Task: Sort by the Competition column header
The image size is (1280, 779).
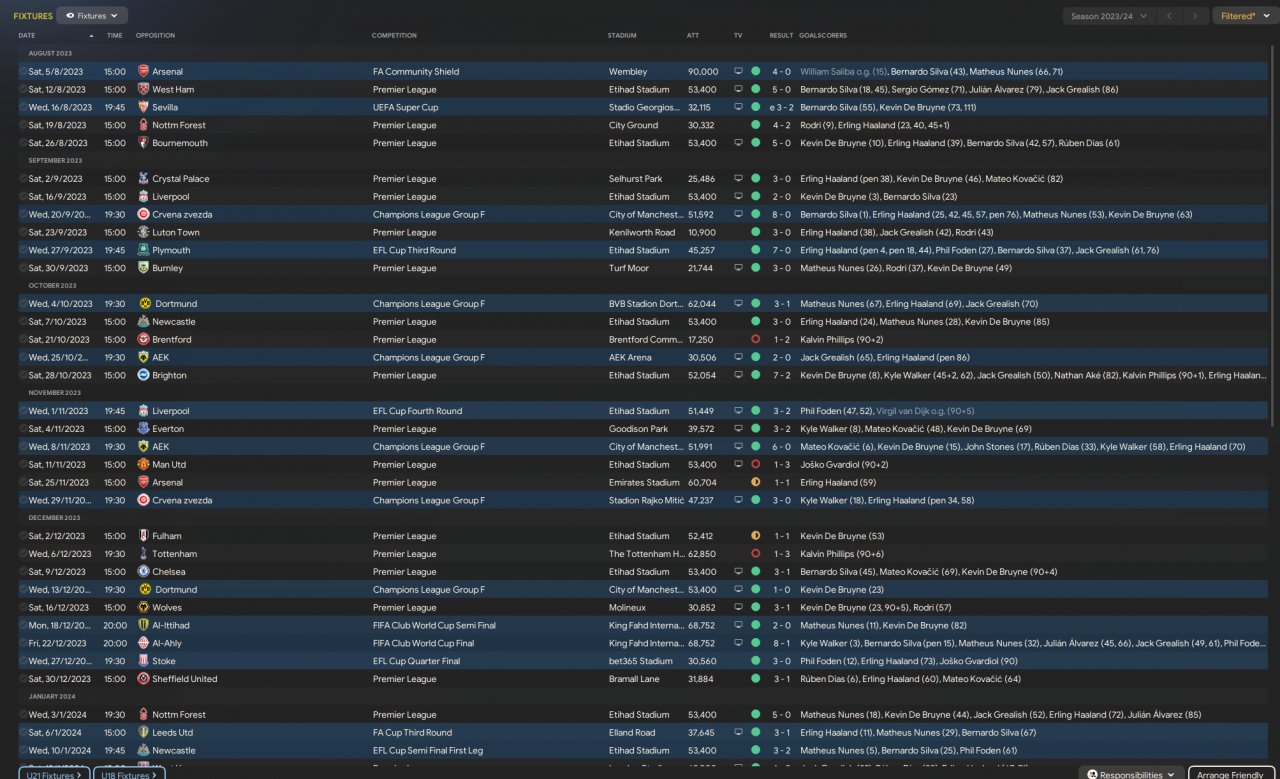Action: pos(394,35)
